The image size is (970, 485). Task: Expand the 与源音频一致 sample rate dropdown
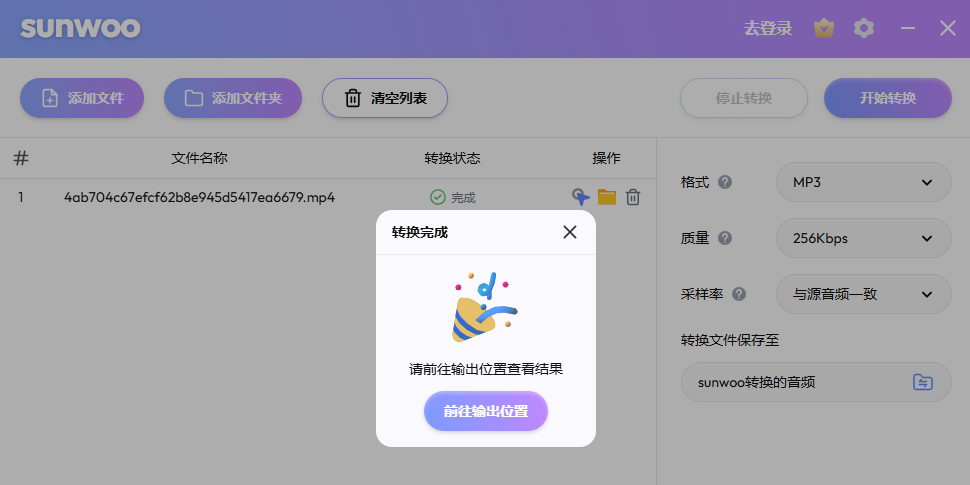tap(863, 294)
